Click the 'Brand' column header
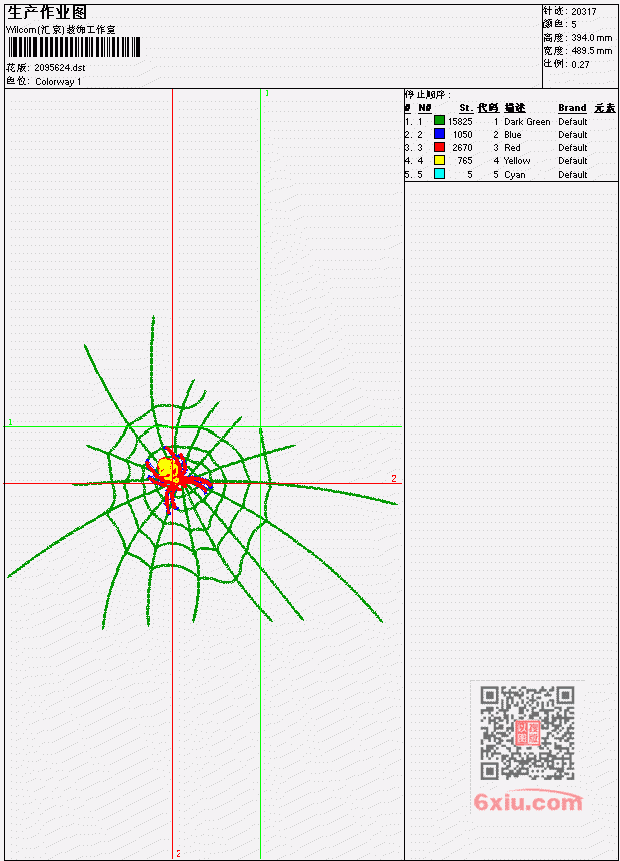The width and height of the screenshot is (620, 861). (x=572, y=108)
